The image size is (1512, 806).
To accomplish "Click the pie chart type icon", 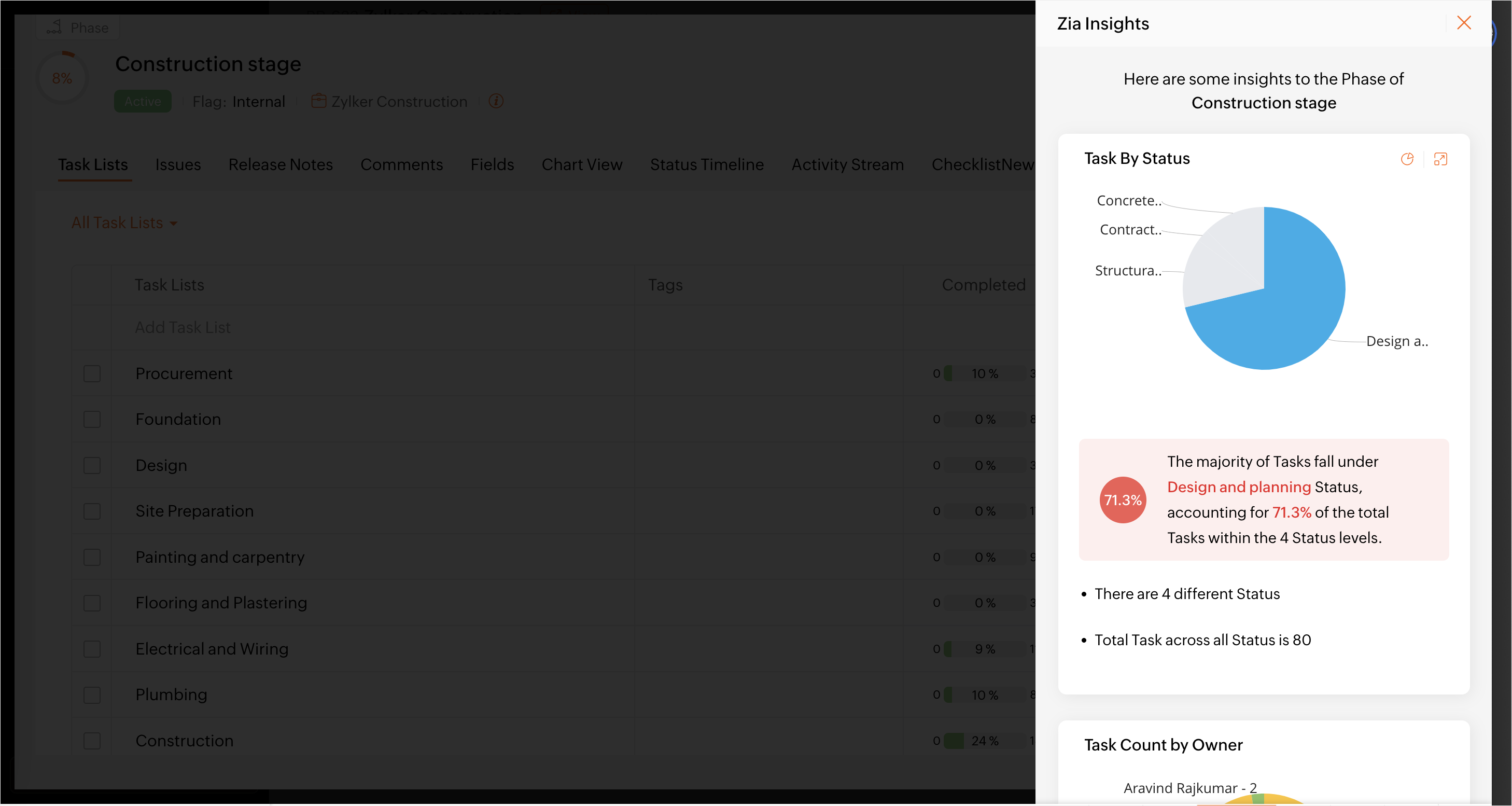I will (1407, 159).
